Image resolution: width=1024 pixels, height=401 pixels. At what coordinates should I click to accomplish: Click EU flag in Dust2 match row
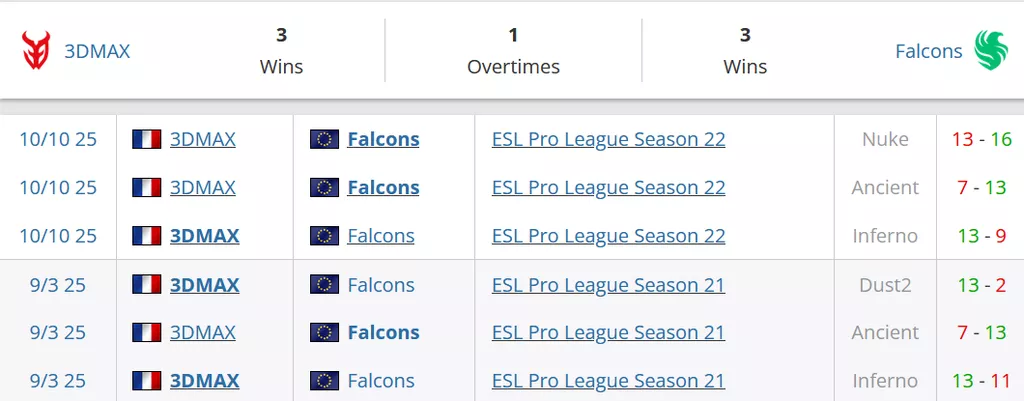point(324,285)
